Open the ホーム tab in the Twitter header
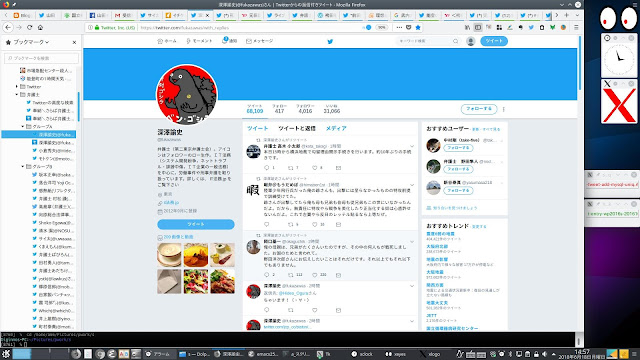This screenshot has height=360, width=640. [167, 41]
